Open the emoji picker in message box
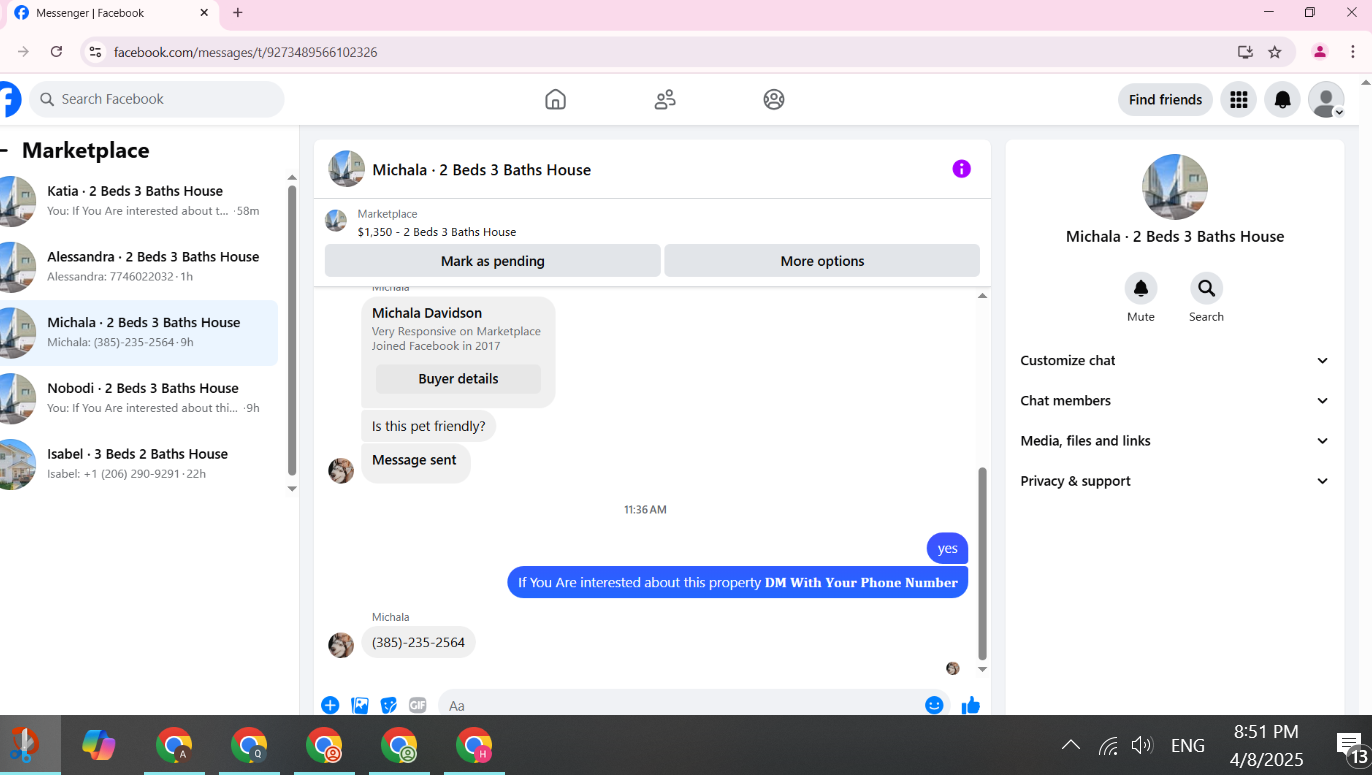The width and height of the screenshot is (1372, 775). 934,705
